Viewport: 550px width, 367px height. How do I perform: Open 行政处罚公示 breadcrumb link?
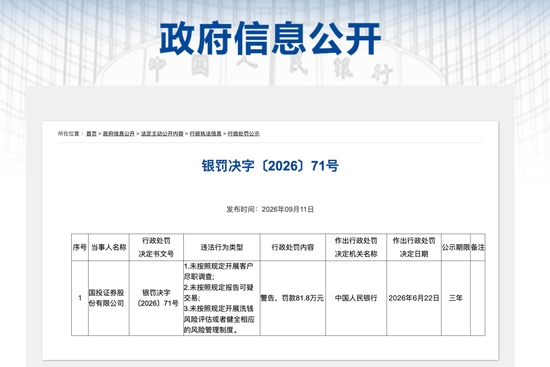coord(244,134)
